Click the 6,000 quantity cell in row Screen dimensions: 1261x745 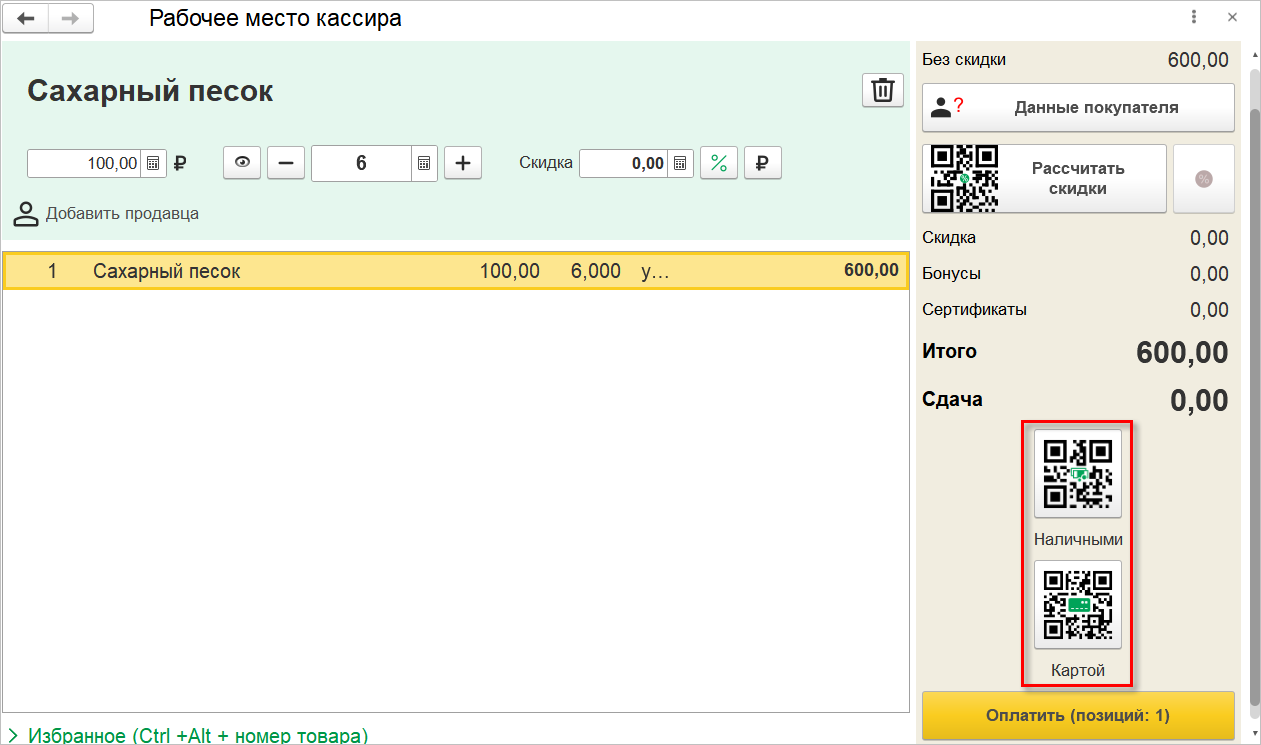click(x=596, y=271)
